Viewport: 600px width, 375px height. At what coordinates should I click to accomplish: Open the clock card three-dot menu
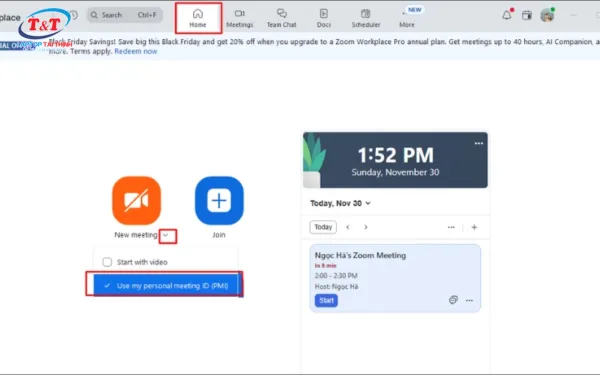coord(479,143)
